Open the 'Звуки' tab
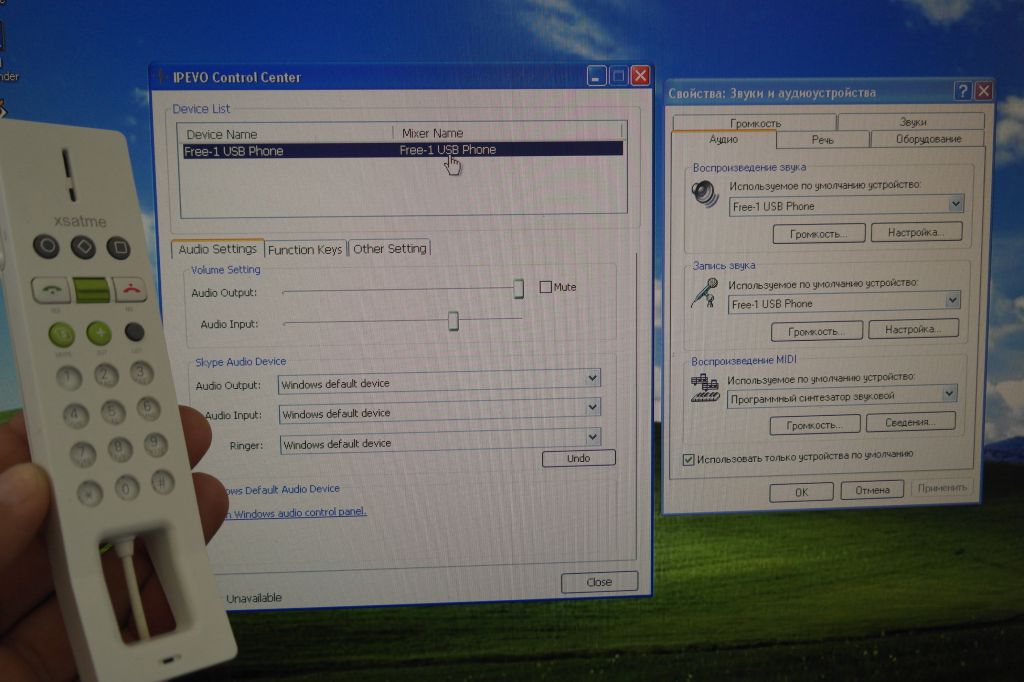This screenshot has width=1024, height=682. pyautogui.click(x=912, y=122)
